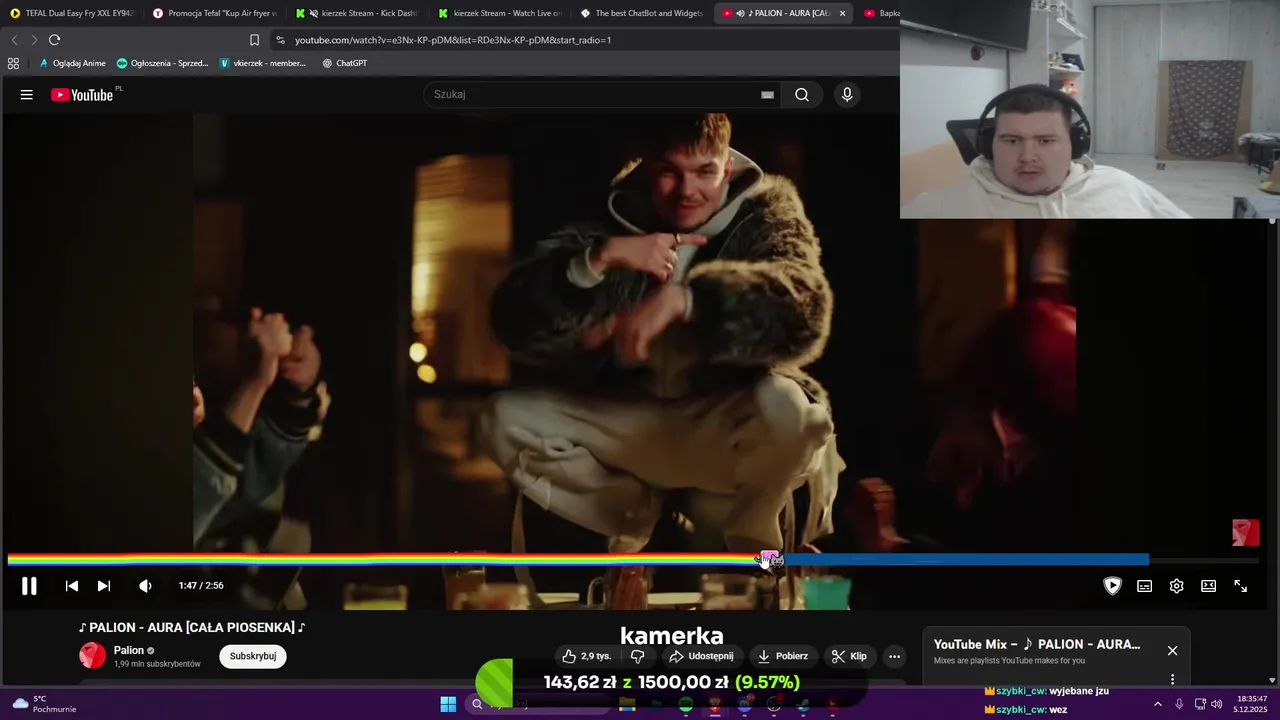Open Windows Start menu

[448, 704]
